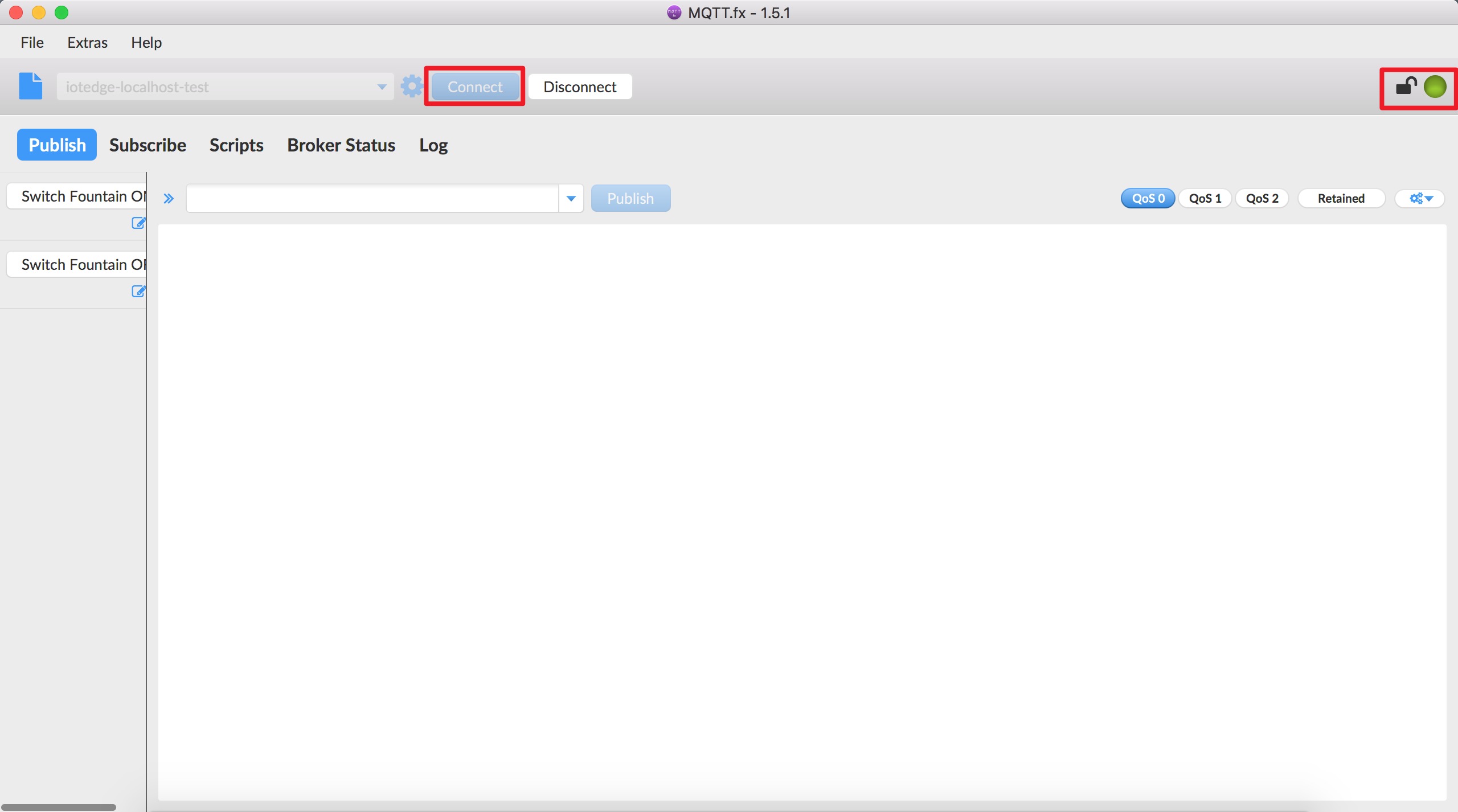Click the additional options icon top-right
This screenshot has width=1458, height=812.
click(x=1420, y=198)
